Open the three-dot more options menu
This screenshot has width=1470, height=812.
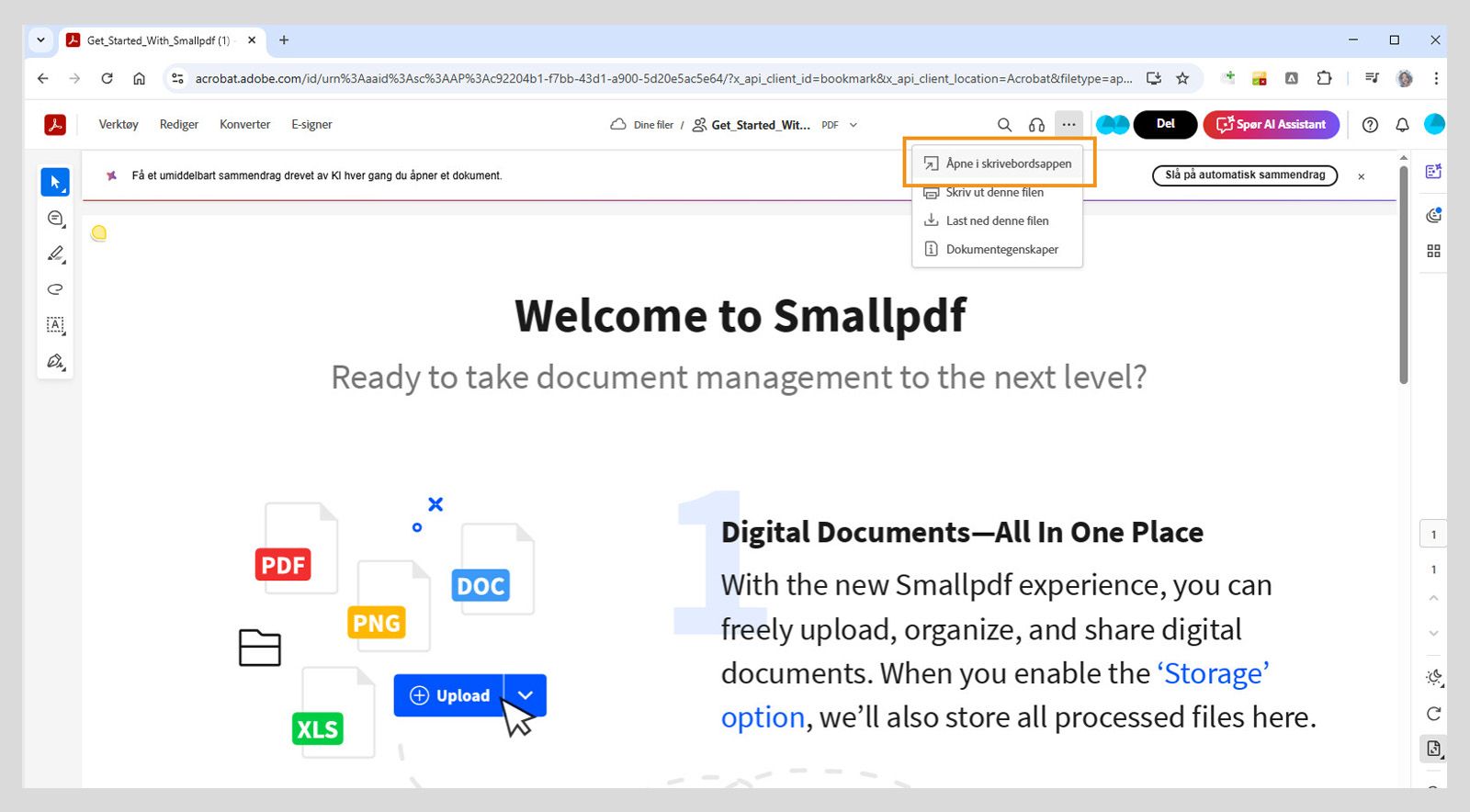1069,124
